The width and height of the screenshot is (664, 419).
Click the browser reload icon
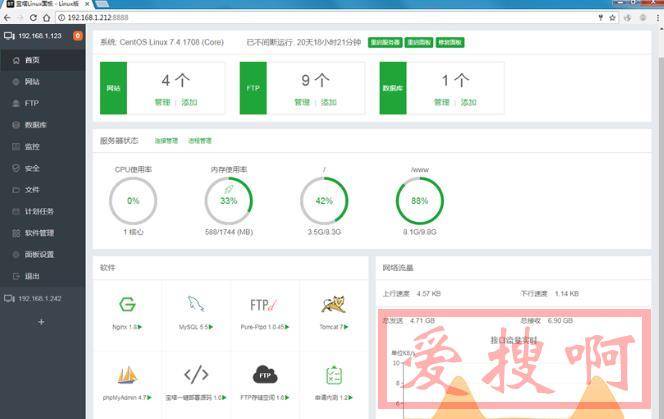[x=33, y=18]
